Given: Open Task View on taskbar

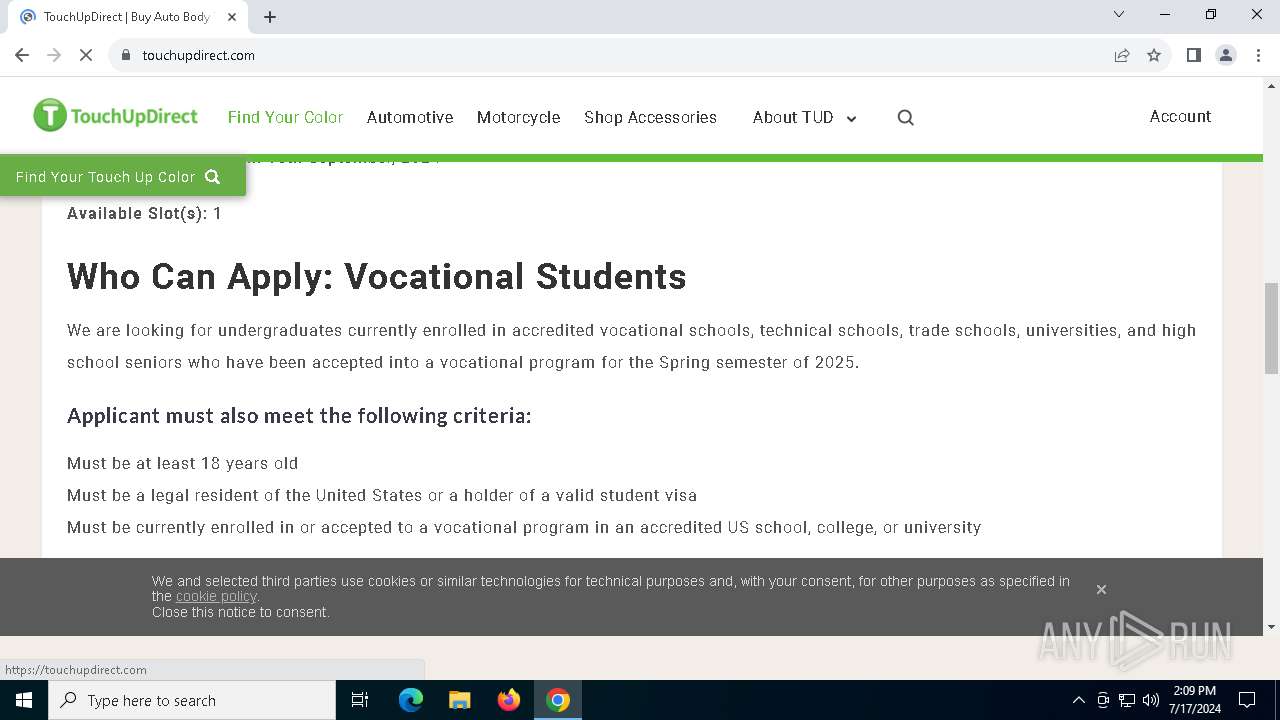Looking at the screenshot, I should click(x=360, y=700).
